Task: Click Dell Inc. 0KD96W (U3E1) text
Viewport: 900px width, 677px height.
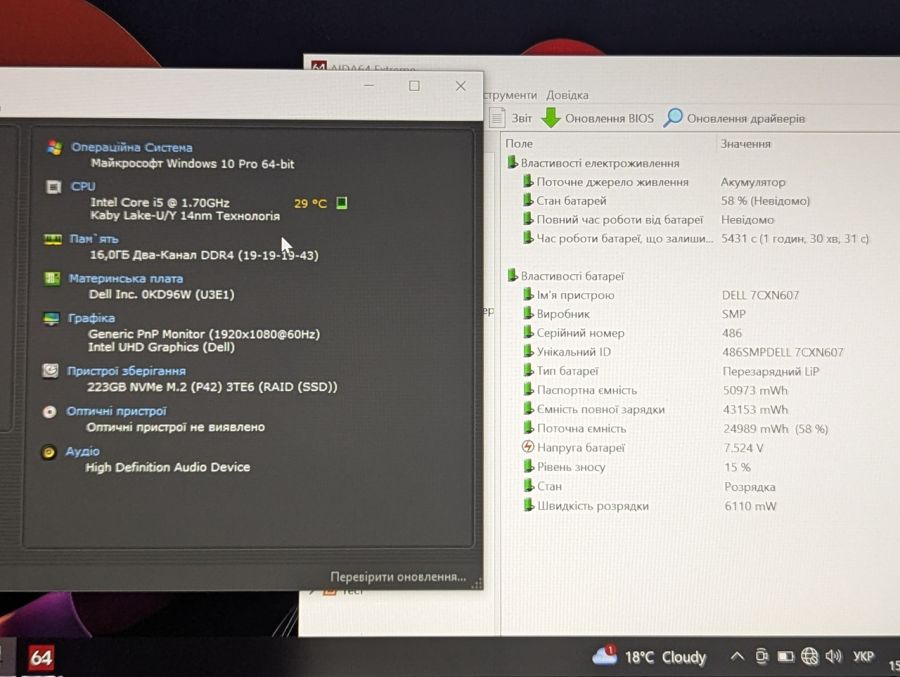Action: tap(162, 295)
